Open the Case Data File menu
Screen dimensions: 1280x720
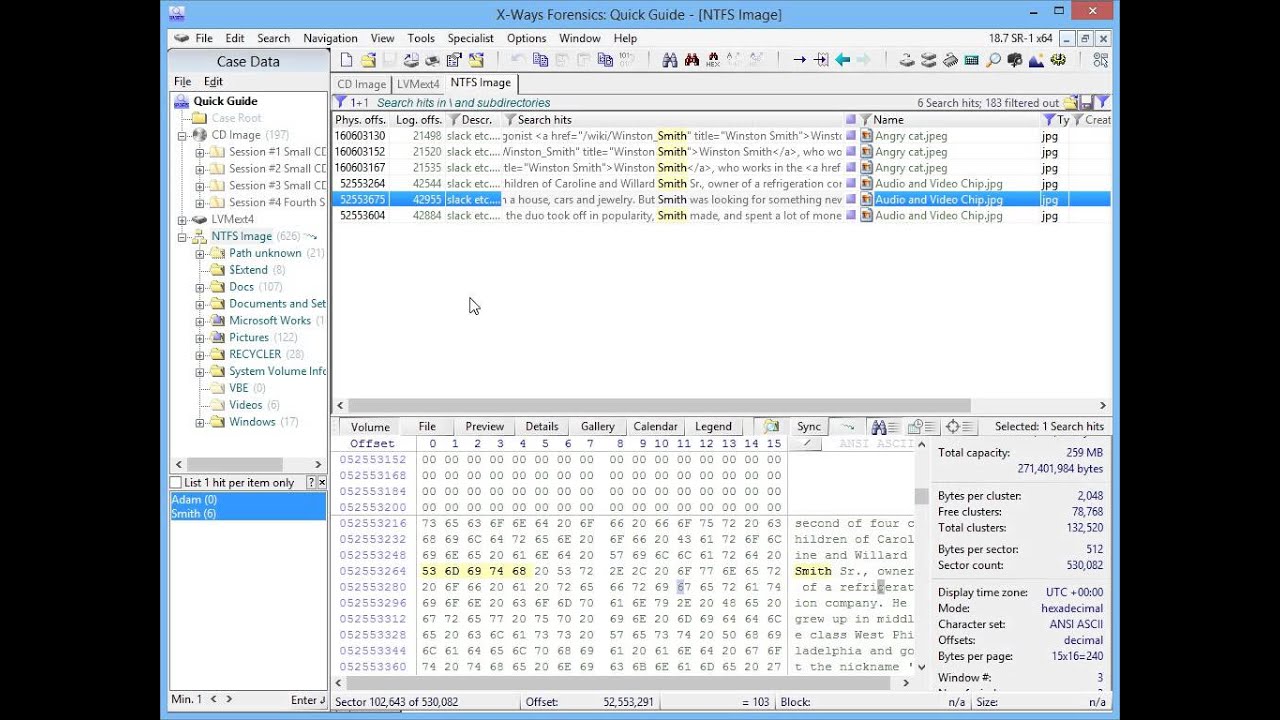(x=182, y=81)
